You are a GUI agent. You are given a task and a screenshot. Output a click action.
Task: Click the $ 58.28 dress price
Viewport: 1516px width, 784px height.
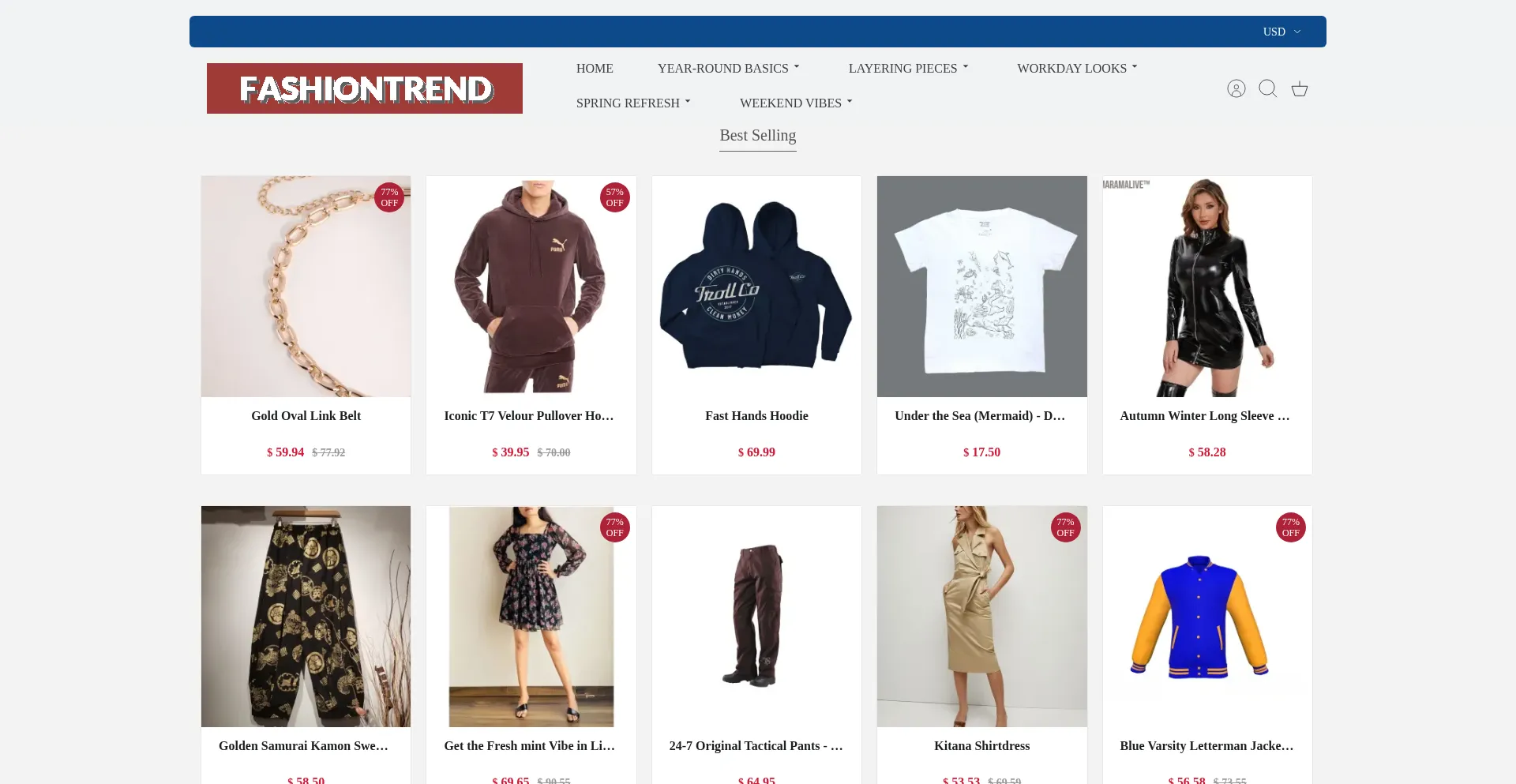coord(1207,452)
